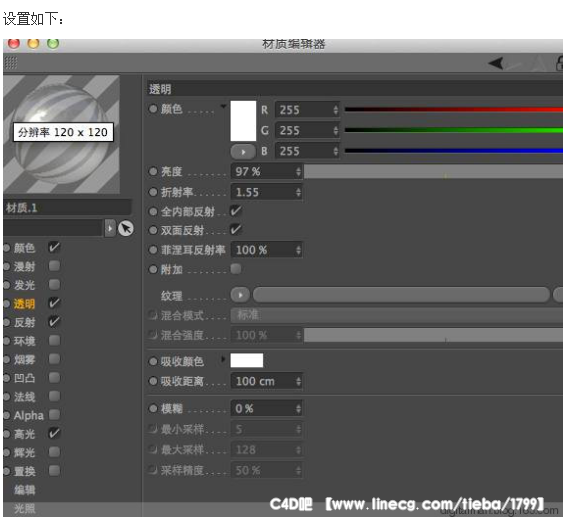Toggle the 反射 channel checkbox

[54, 322]
